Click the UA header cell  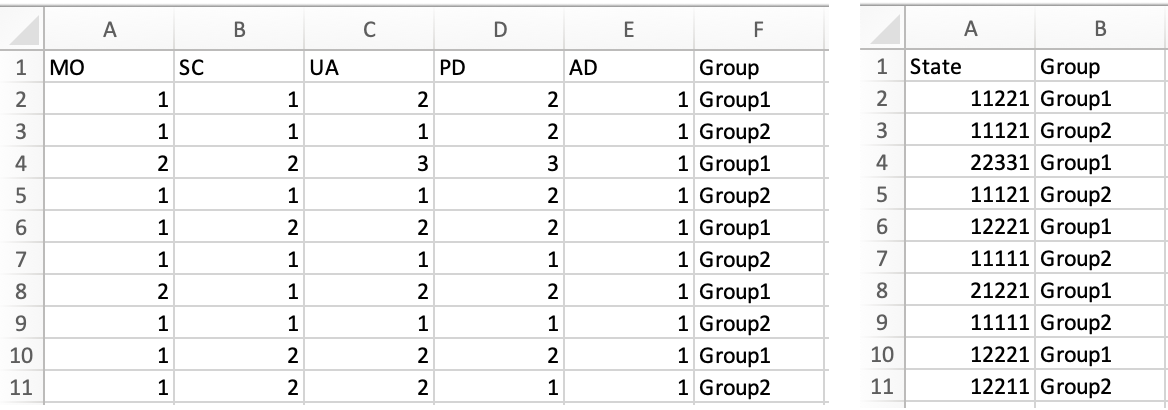point(368,68)
